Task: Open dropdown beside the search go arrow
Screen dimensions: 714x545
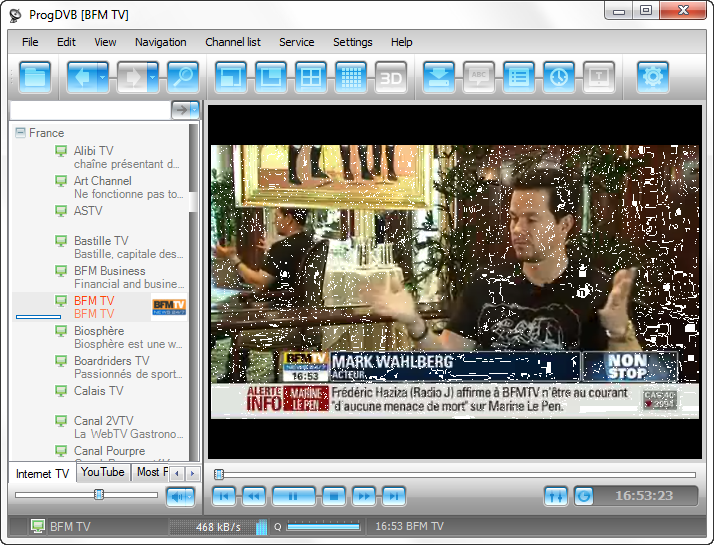Action: click(x=195, y=110)
